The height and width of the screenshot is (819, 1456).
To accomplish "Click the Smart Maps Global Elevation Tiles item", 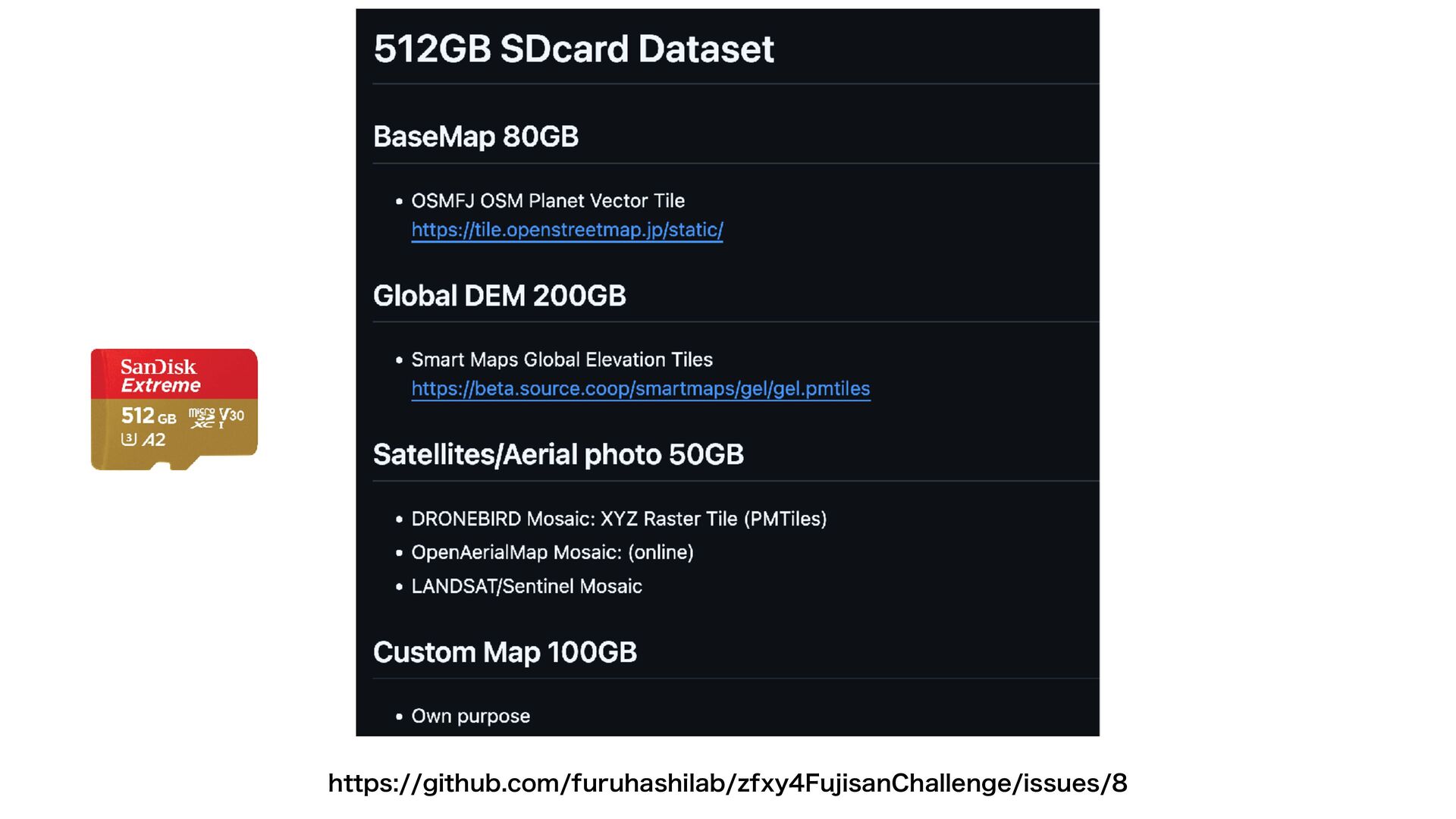I will coord(562,359).
